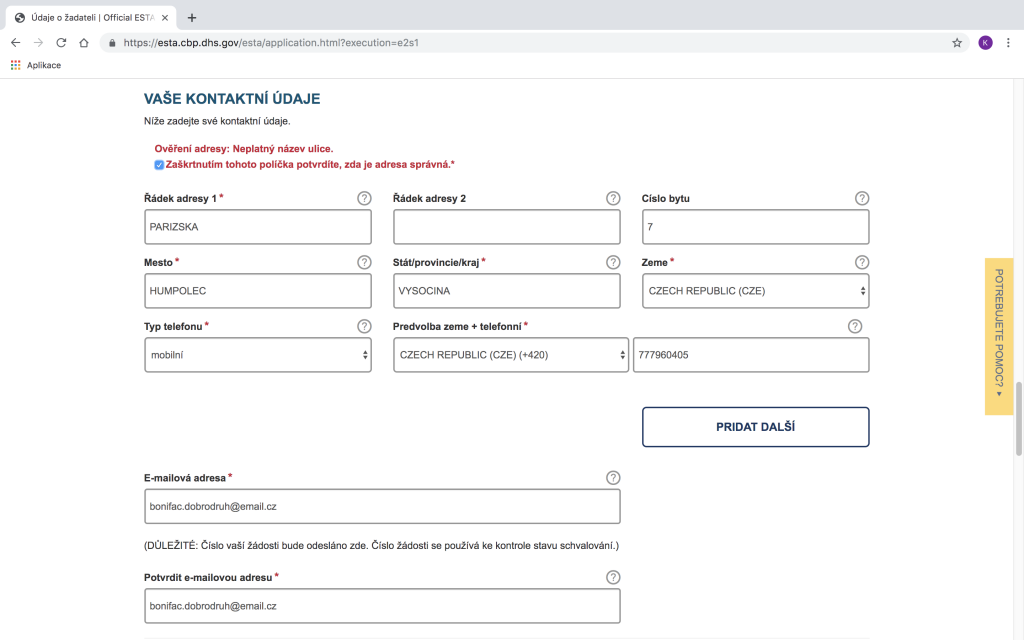Open the phone country code dropdown
1024x640 pixels.
(510, 355)
